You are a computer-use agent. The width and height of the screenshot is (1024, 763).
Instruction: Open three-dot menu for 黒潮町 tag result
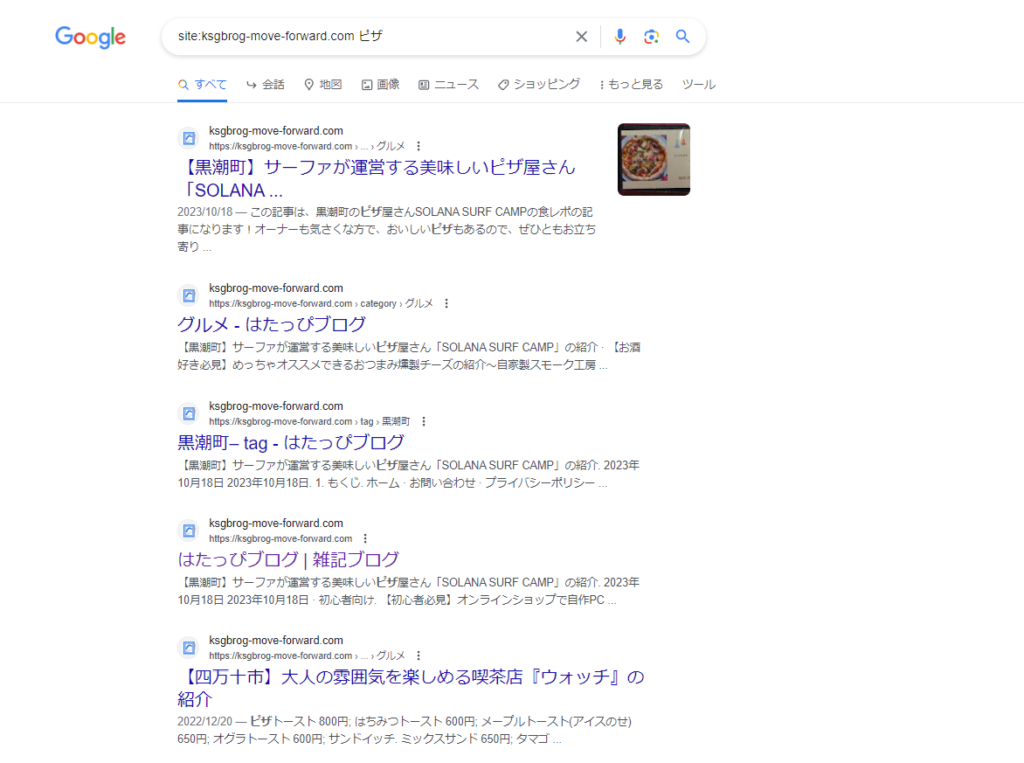tap(424, 421)
